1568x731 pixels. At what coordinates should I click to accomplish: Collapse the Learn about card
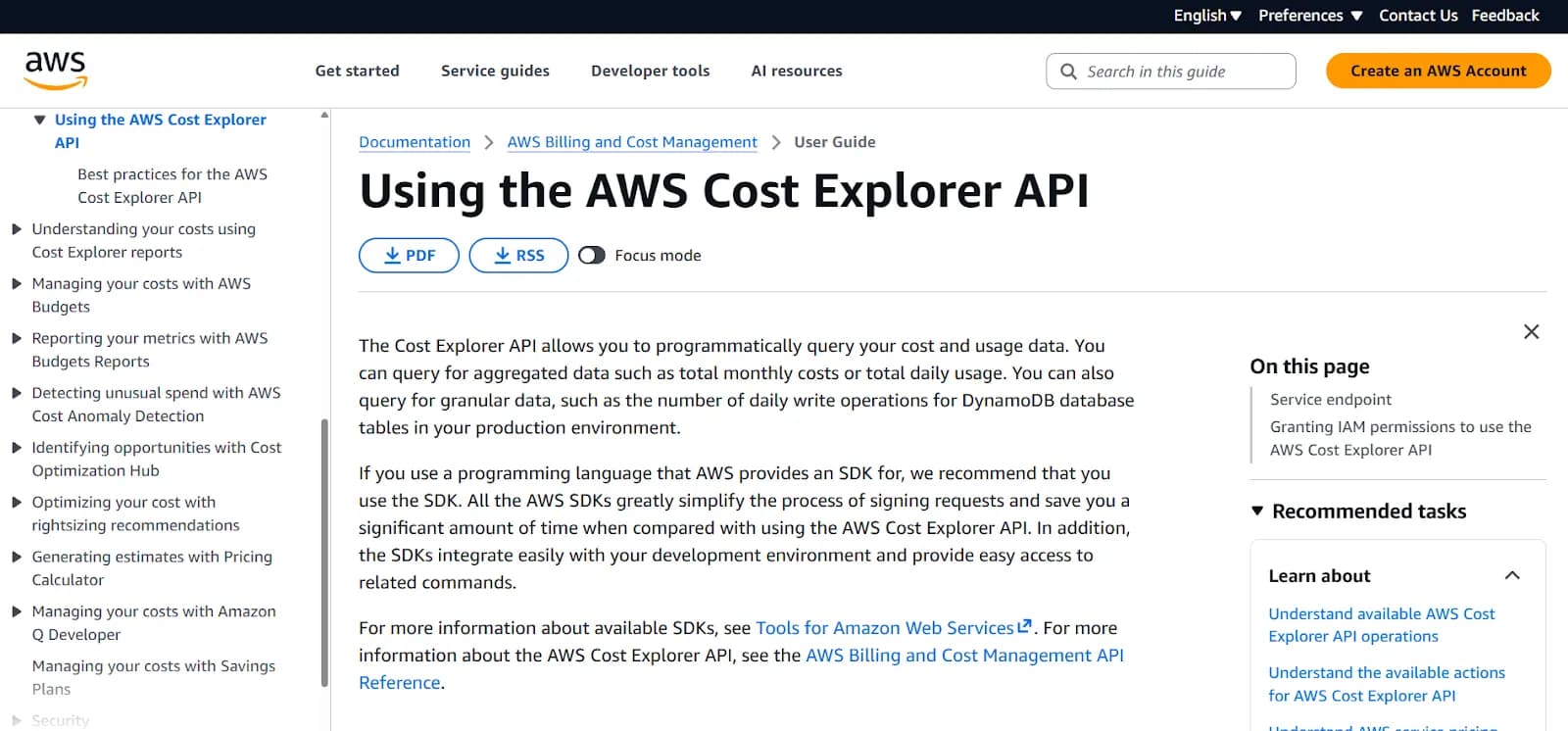pyautogui.click(x=1512, y=575)
